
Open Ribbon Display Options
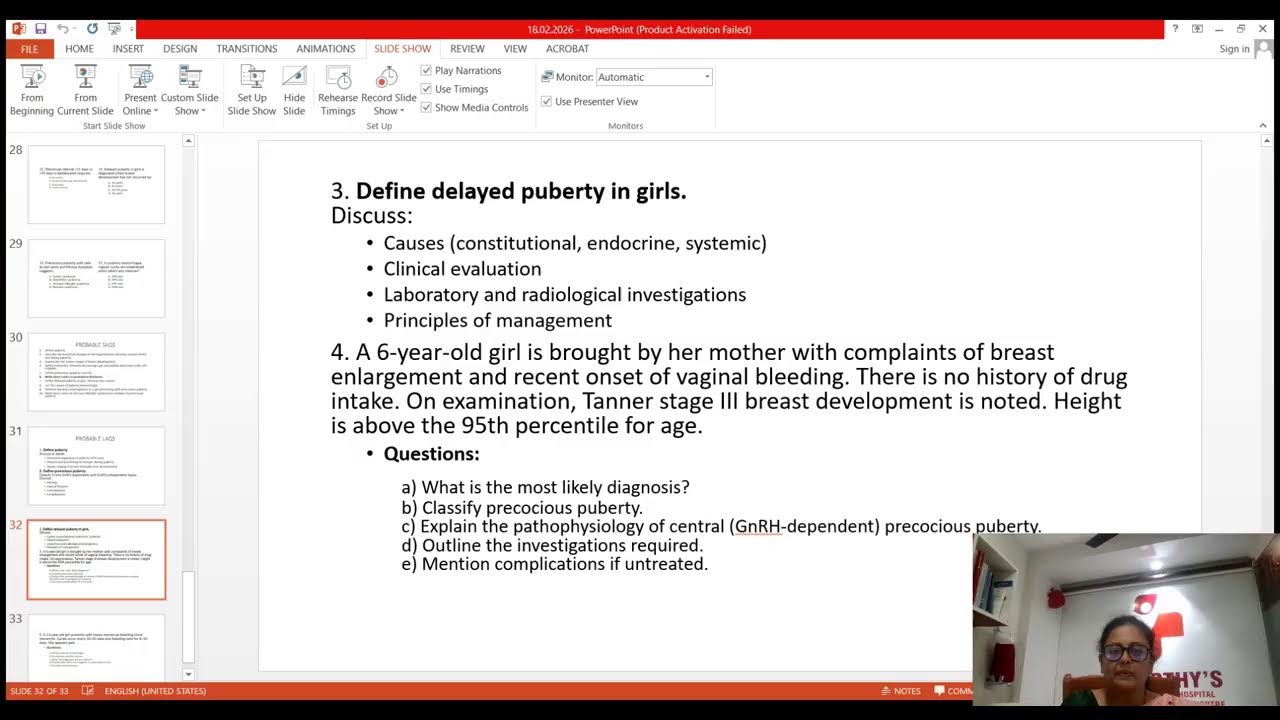pos(1197,29)
